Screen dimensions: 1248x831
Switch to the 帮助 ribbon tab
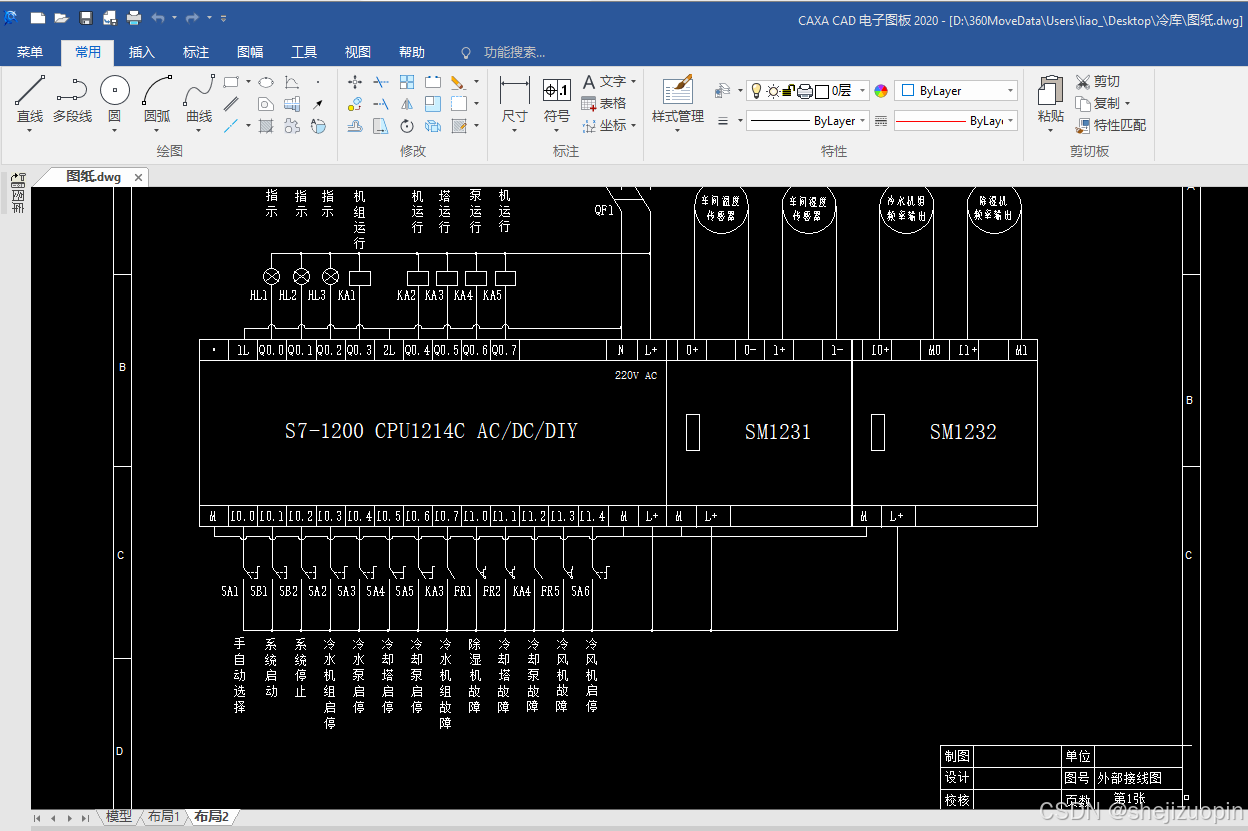tap(412, 52)
